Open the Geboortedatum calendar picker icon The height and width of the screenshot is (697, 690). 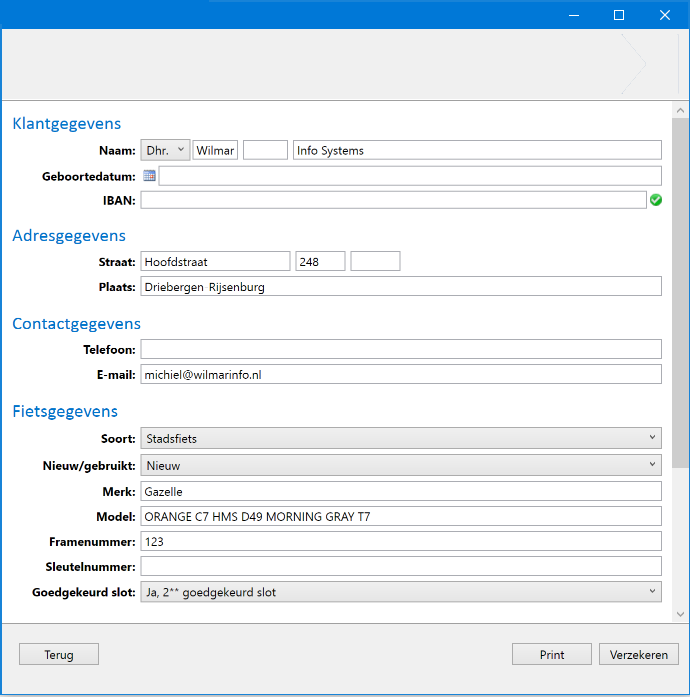(x=149, y=176)
